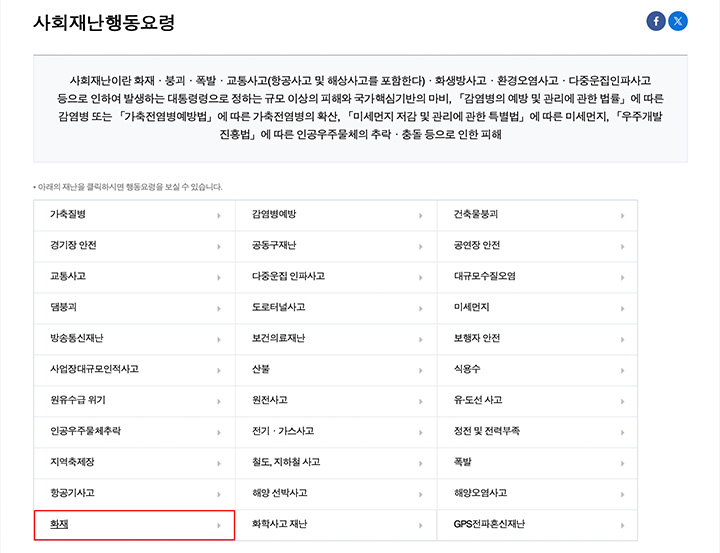Select the 화학사고 재난 item
720x553 pixels.
(x=336, y=525)
